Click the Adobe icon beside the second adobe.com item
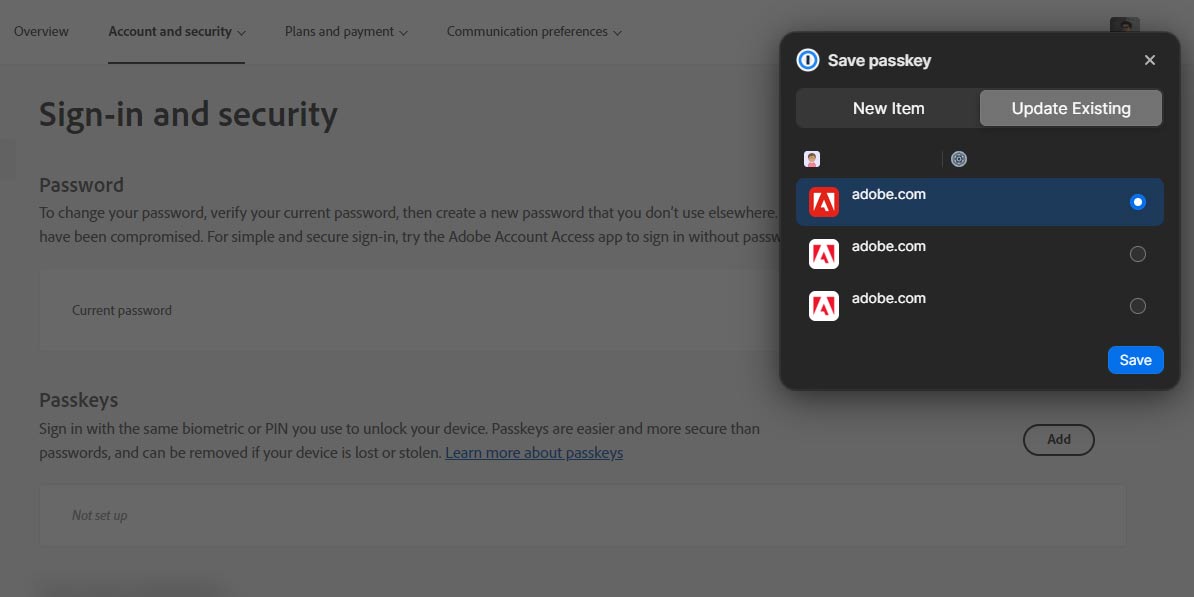The height and width of the screenshot is (597, 1194). 823,254
